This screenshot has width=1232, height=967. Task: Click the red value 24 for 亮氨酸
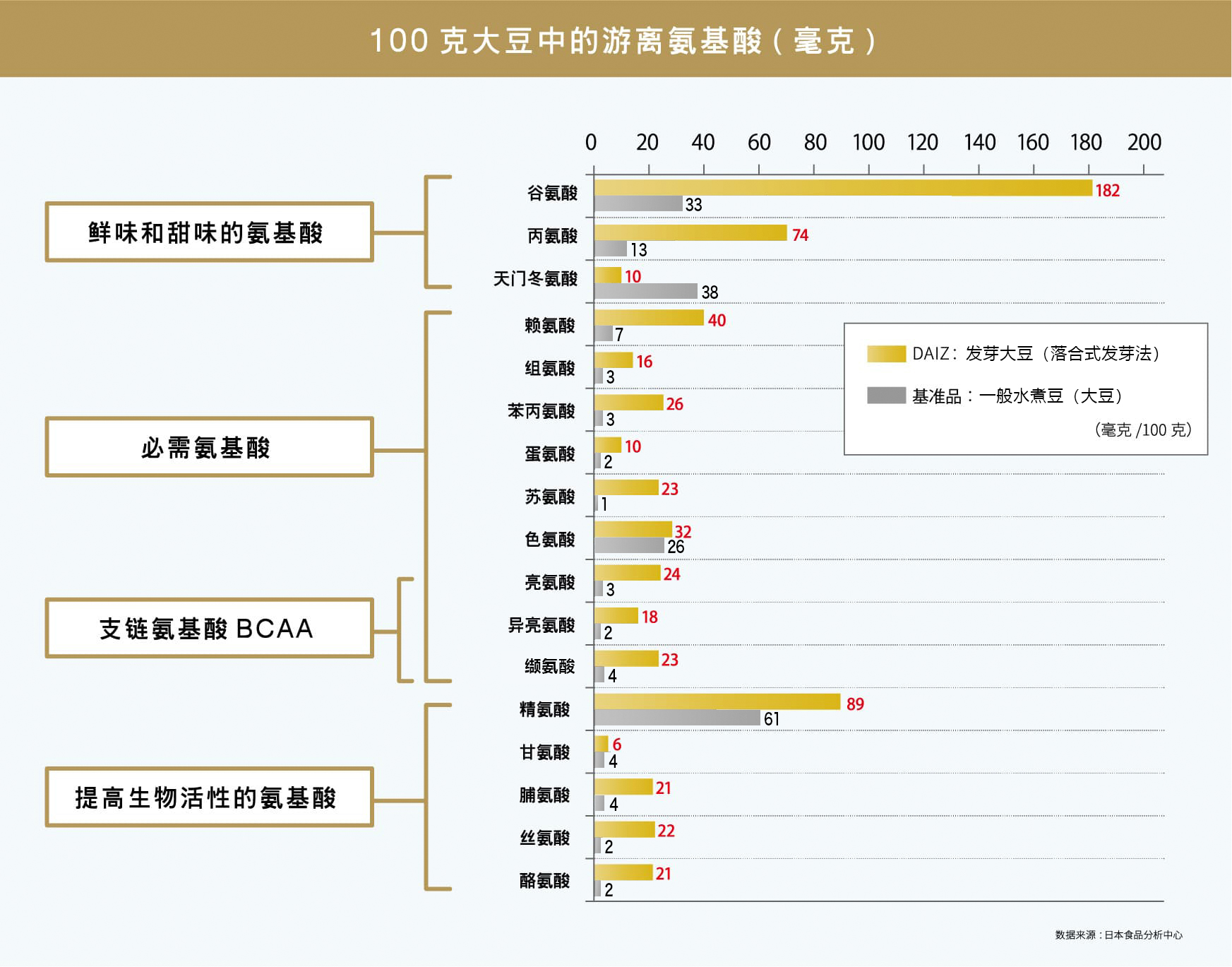(x=671, y=574)
